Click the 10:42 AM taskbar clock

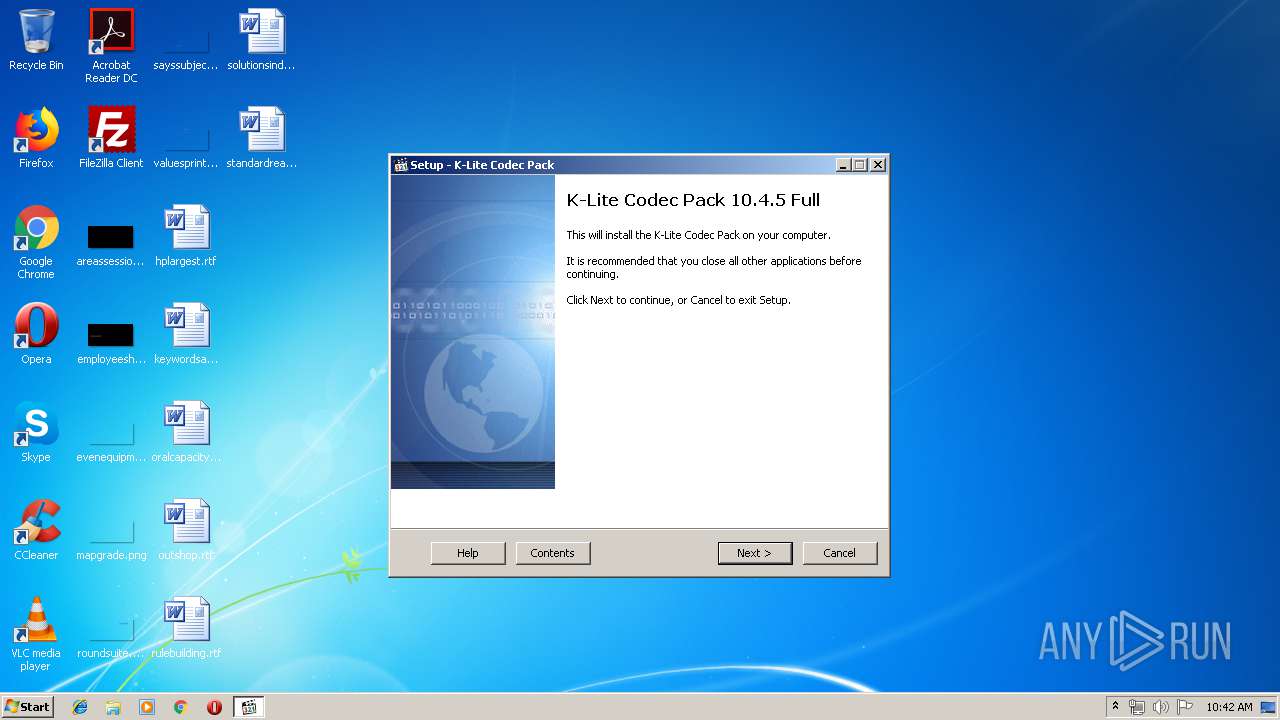click(x=1229, y=707)
